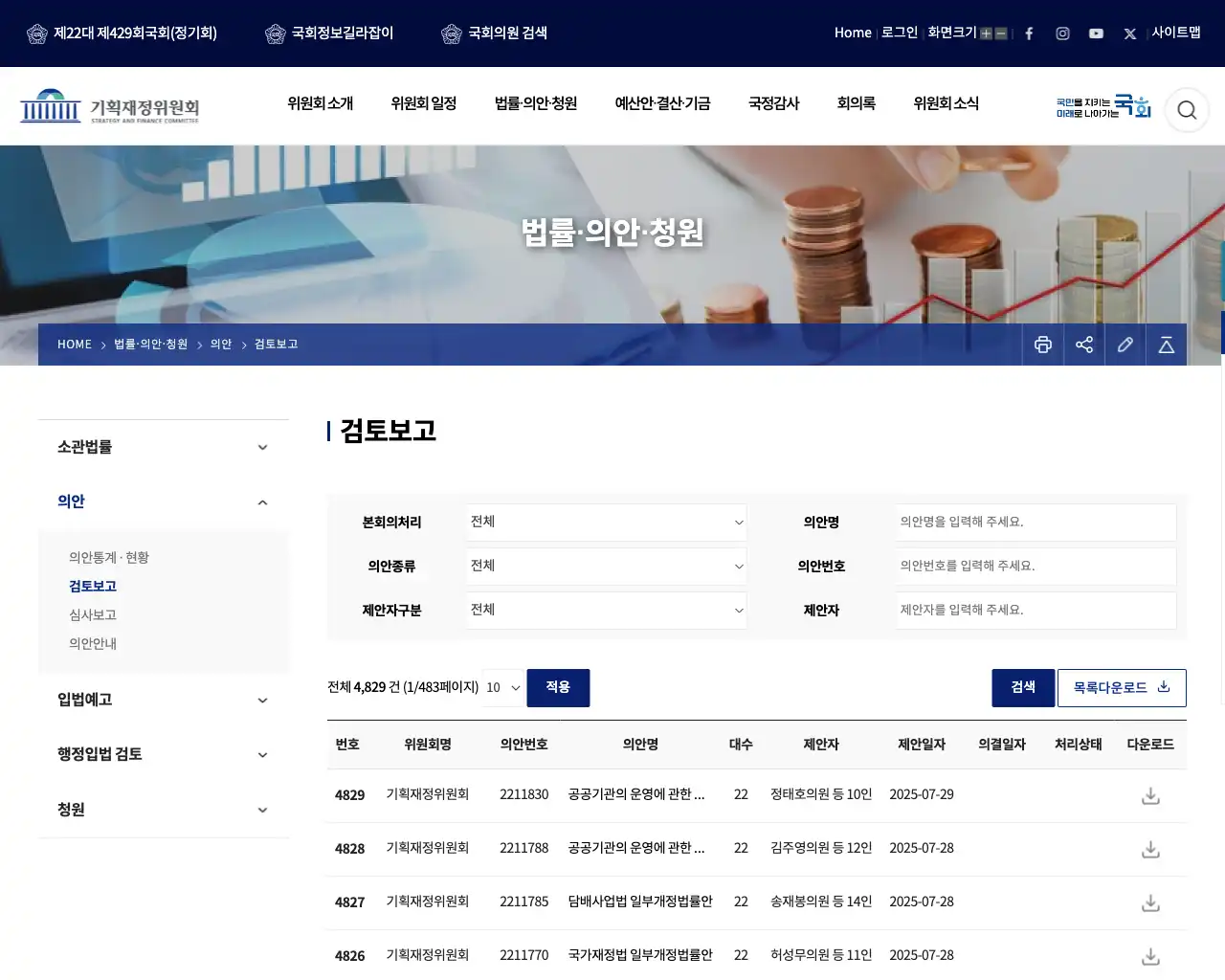Click the 의안명 input field
This screenshot has height=980, width=1225.
(x=1036, y=523)
